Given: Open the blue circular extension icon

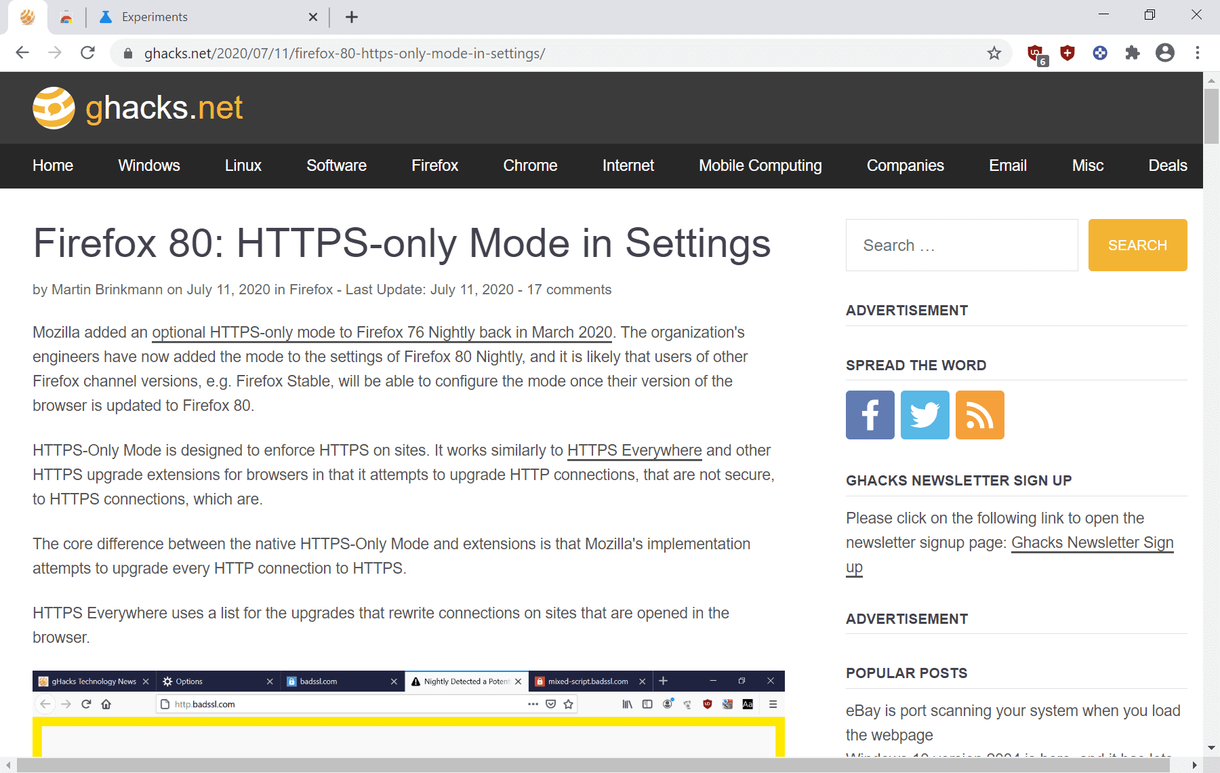Looking at the screenshot, I should [1100, 53].
